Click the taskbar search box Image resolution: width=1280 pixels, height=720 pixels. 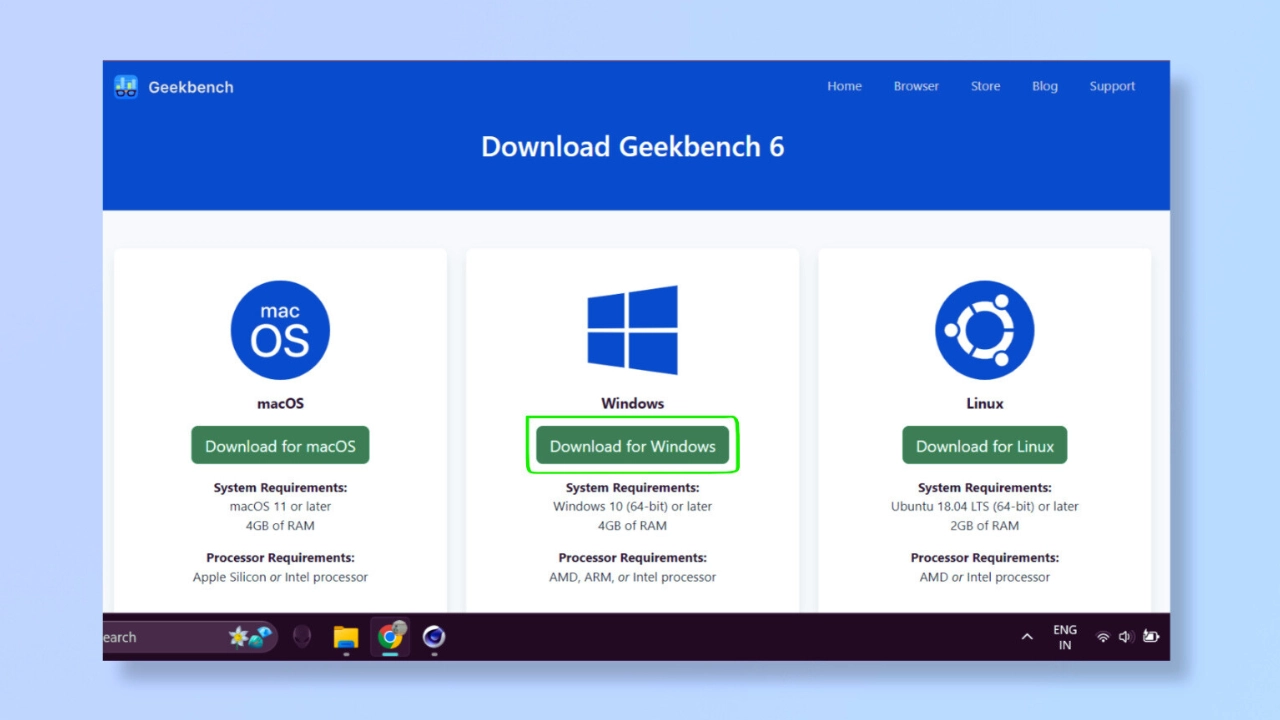[190, 637]
